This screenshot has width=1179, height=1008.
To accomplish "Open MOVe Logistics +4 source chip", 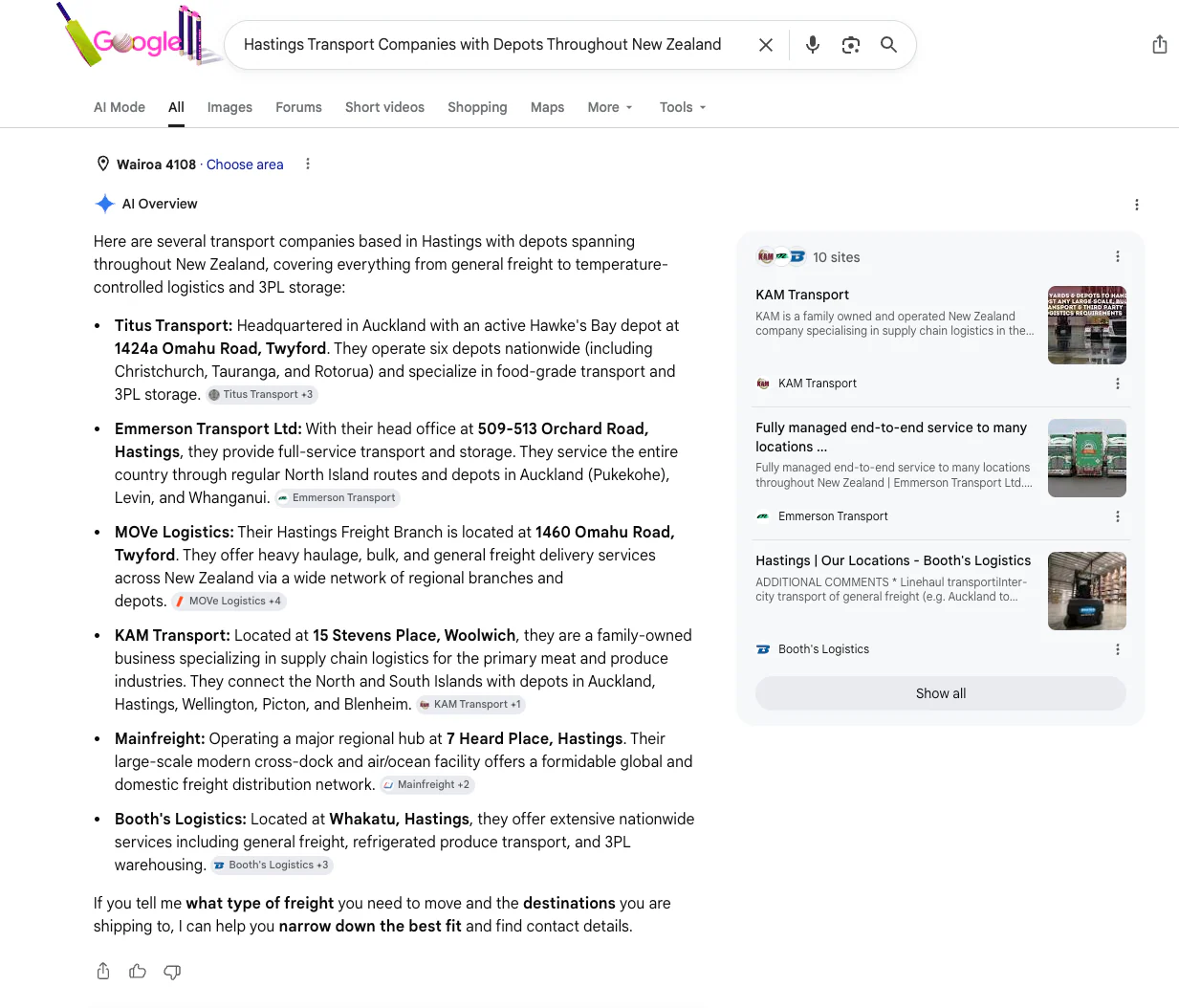I will [228, 601].
